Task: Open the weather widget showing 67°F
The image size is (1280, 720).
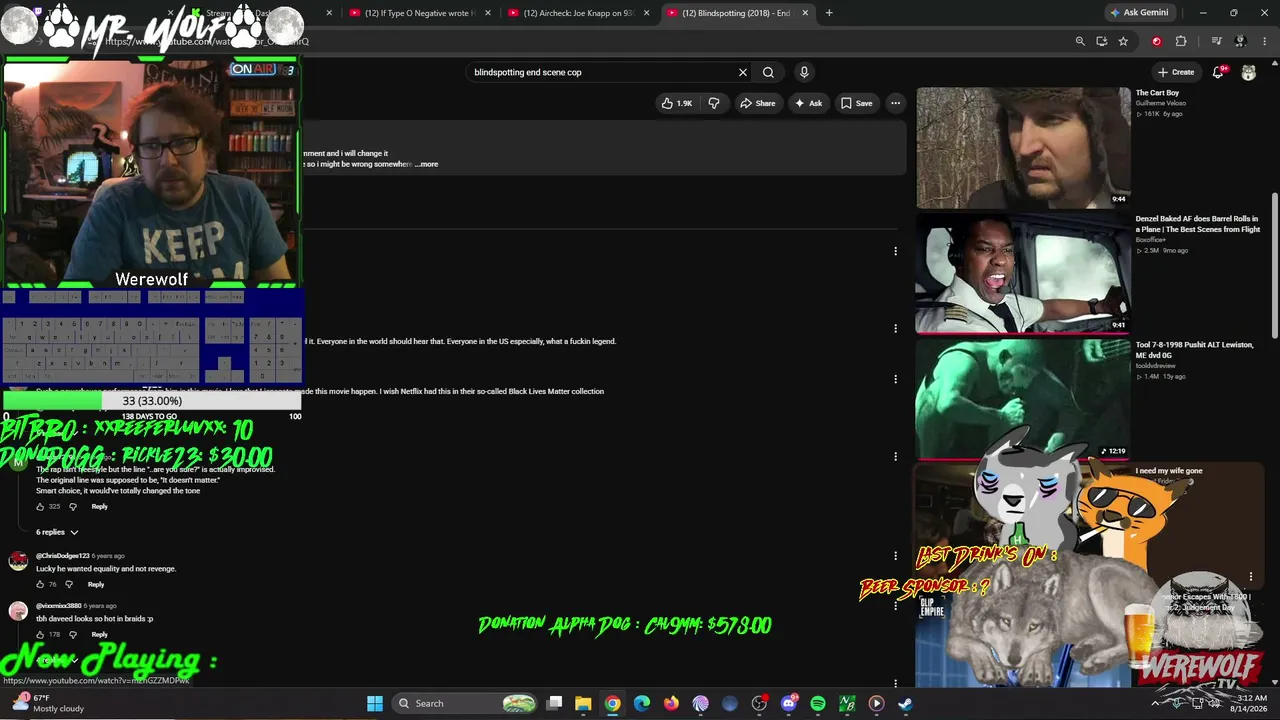Action: click(x=48, y=703)
